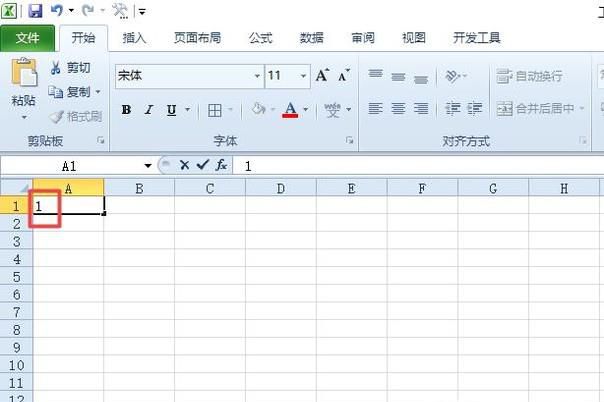The height and width of the screenshot is (402, 604).
Task: Open the 视图 tab
Action: click(x=414, y=38)
